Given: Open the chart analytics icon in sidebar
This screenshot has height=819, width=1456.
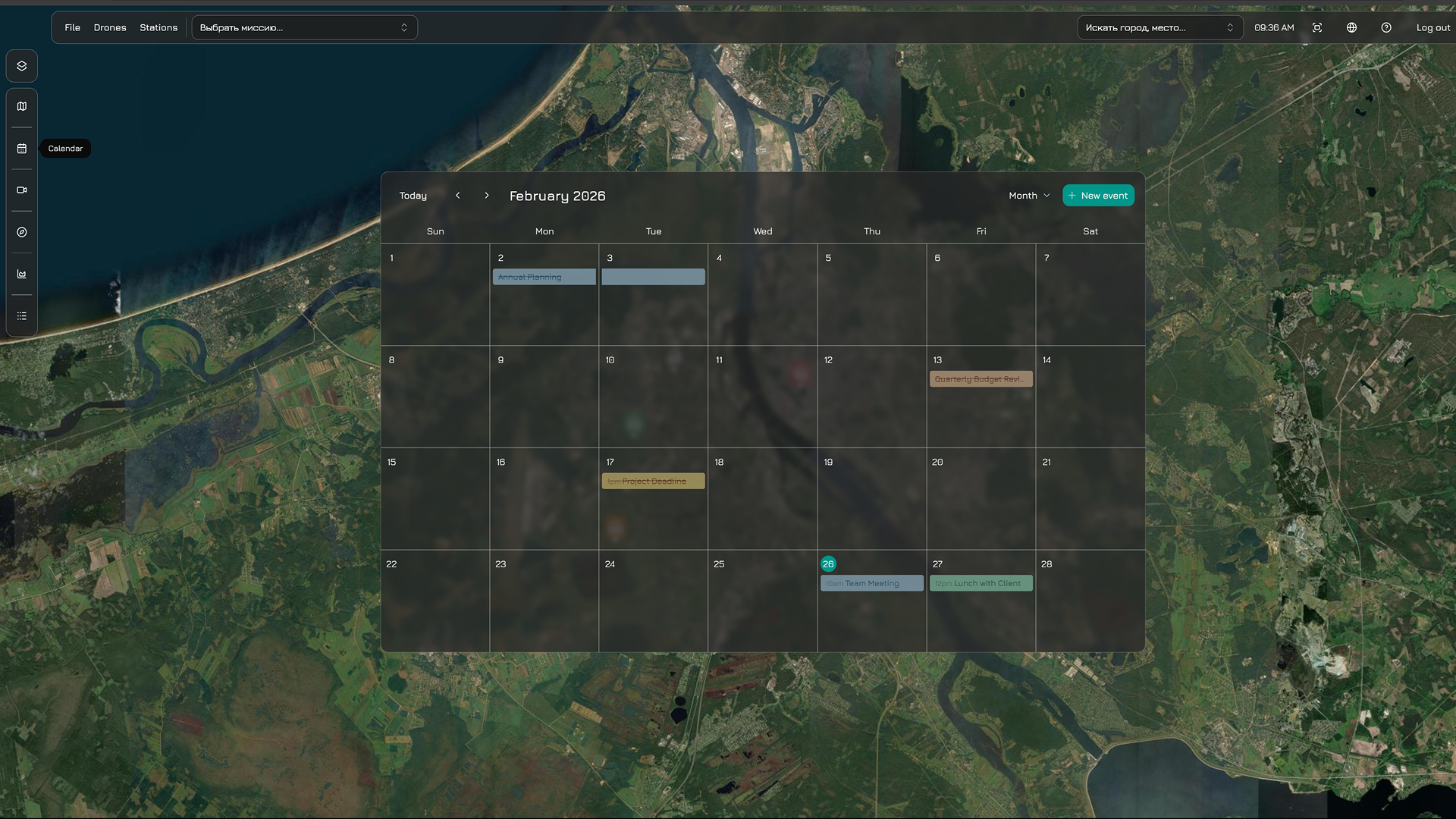Looking at the screenshot, I should pyautogui.click(x=22, y=274).
